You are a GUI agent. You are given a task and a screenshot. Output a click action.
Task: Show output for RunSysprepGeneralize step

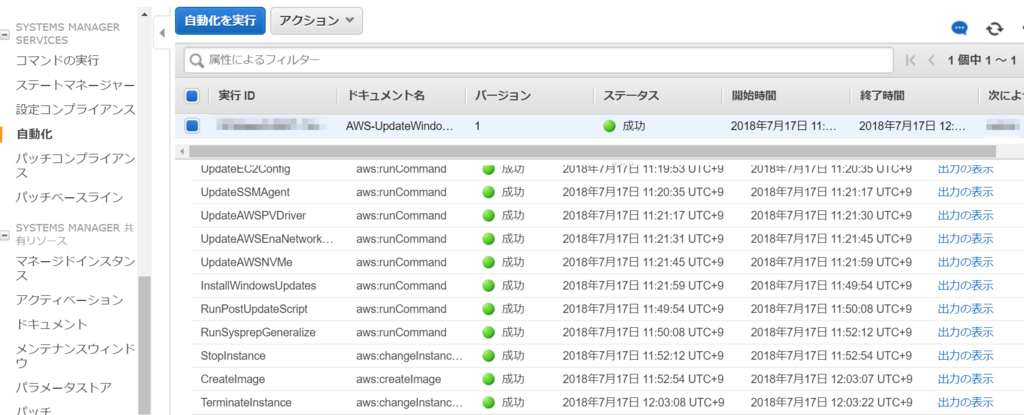(965, 333)
